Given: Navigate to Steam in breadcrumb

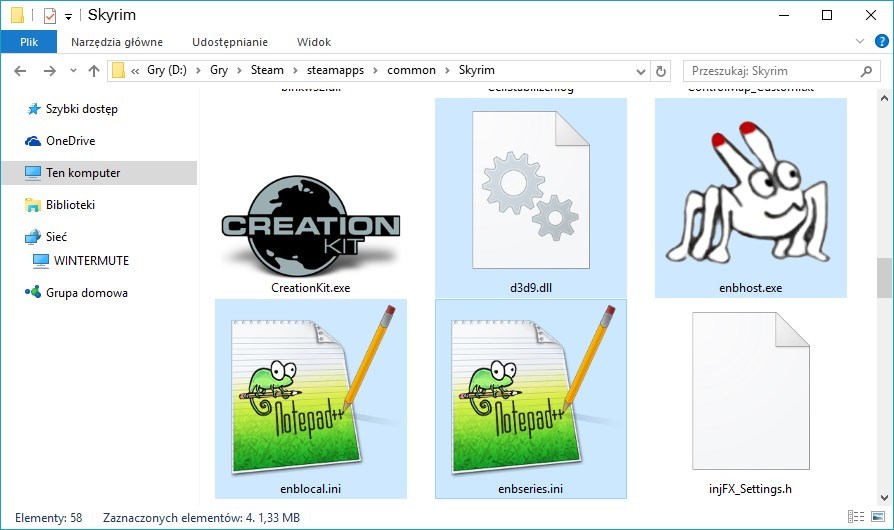Looking at the screenshot, I should (x=267, y=70).
